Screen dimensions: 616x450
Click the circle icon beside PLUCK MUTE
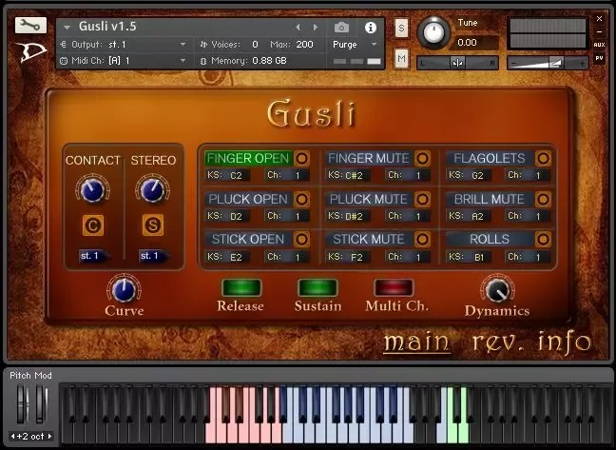pos(422,199)
